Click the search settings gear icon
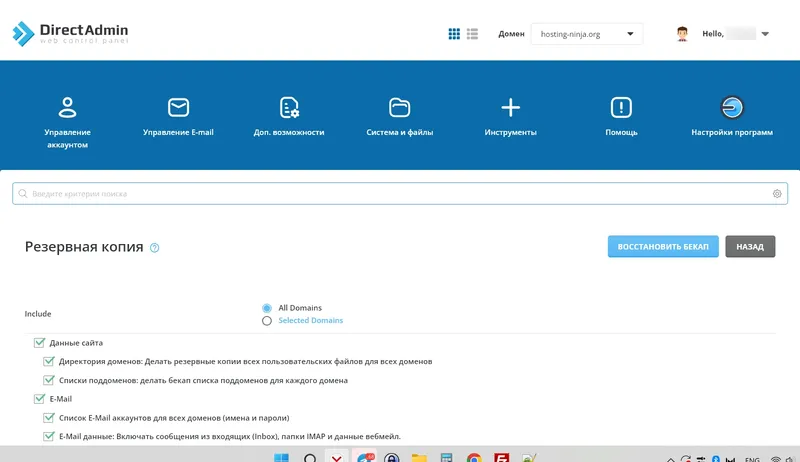The height and width of the screenshot is (462, 800). click(x=777, y=194)
